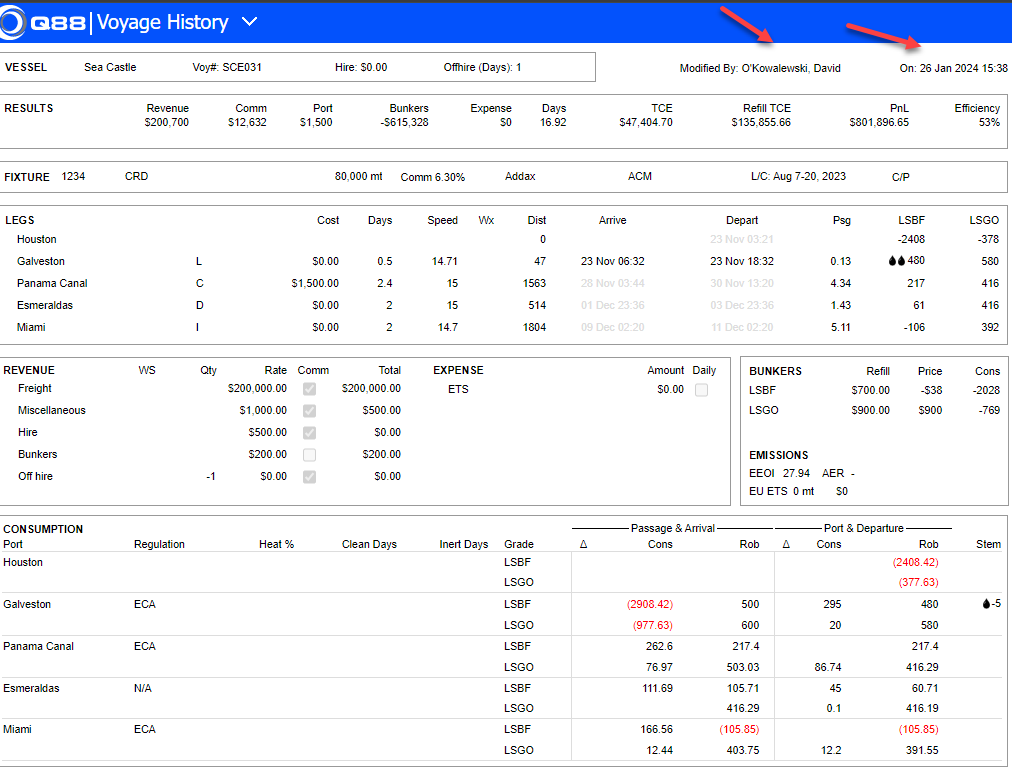Click the Esmeraldas port in Legs
1012x776 pixels.
pyautogui.click(x=45, y=305)
